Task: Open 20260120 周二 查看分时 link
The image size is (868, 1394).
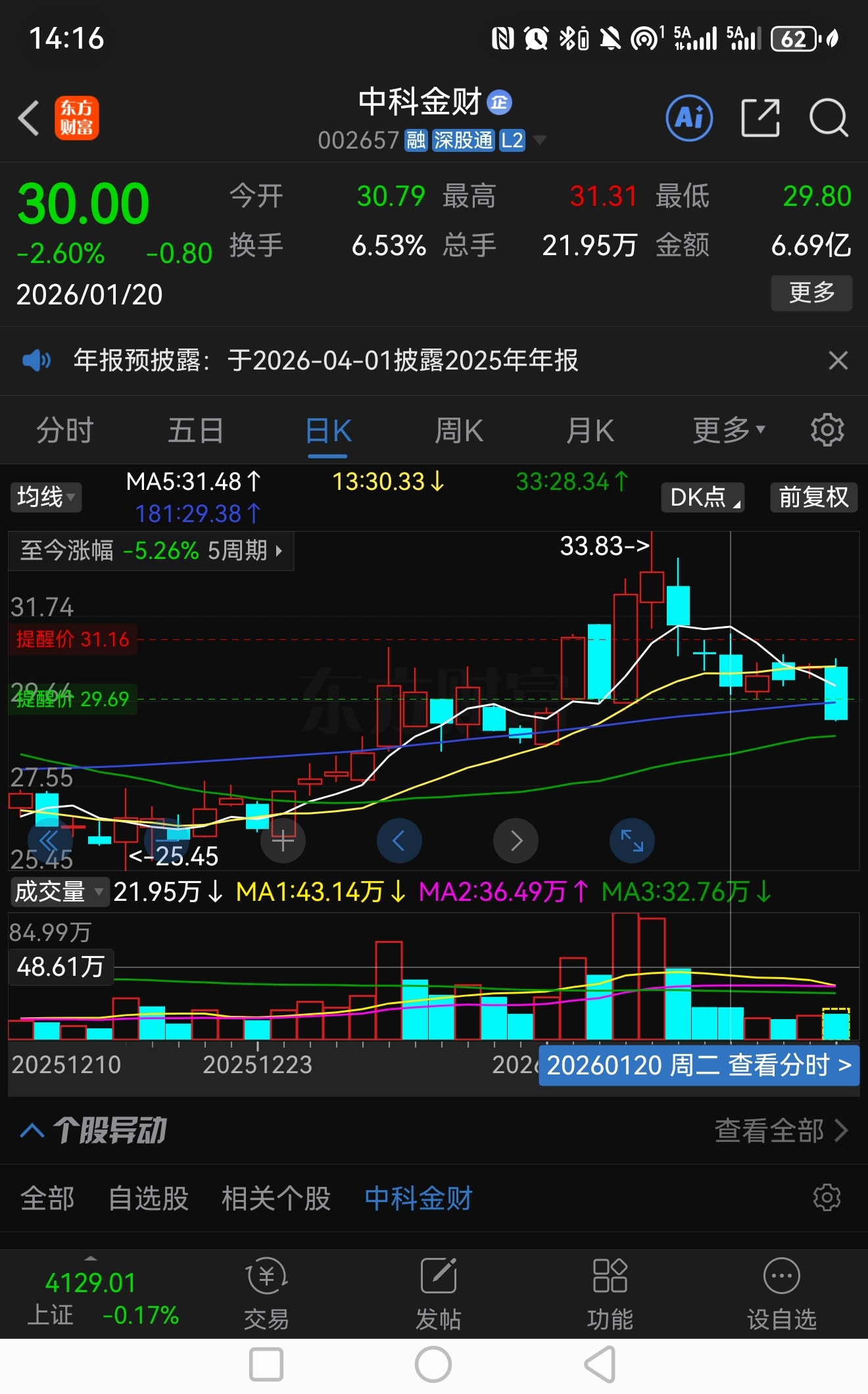Action: click(x=699, y=1065)
